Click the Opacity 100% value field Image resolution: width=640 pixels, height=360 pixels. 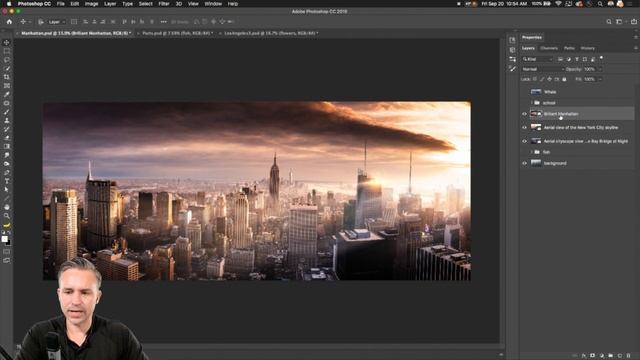589,69
